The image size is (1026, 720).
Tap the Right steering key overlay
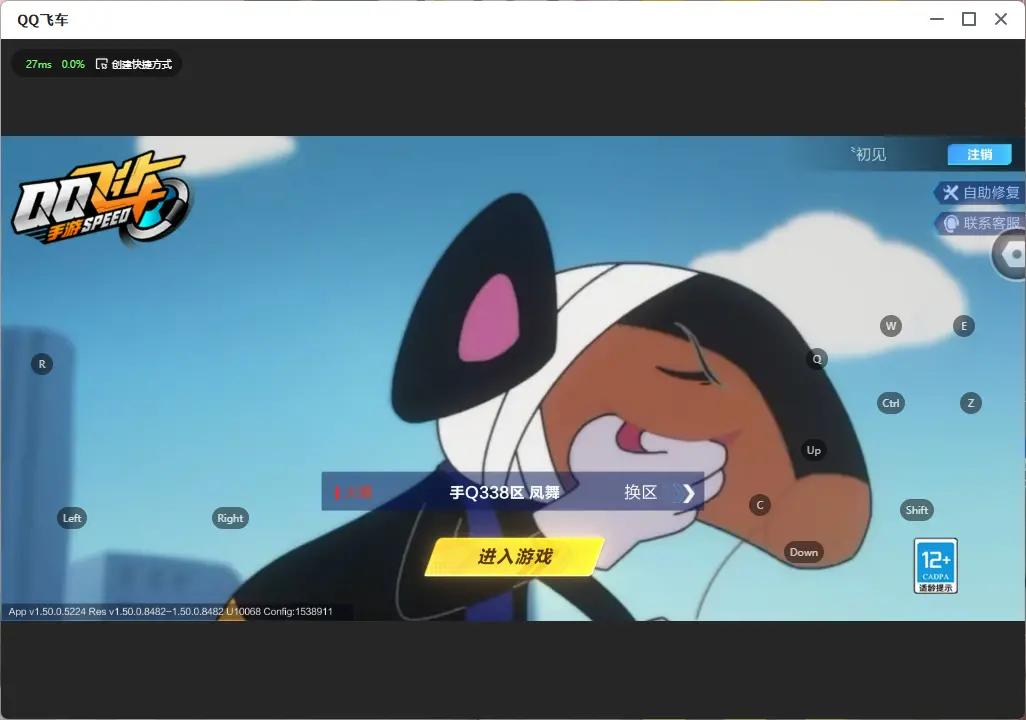coord(230,518)
